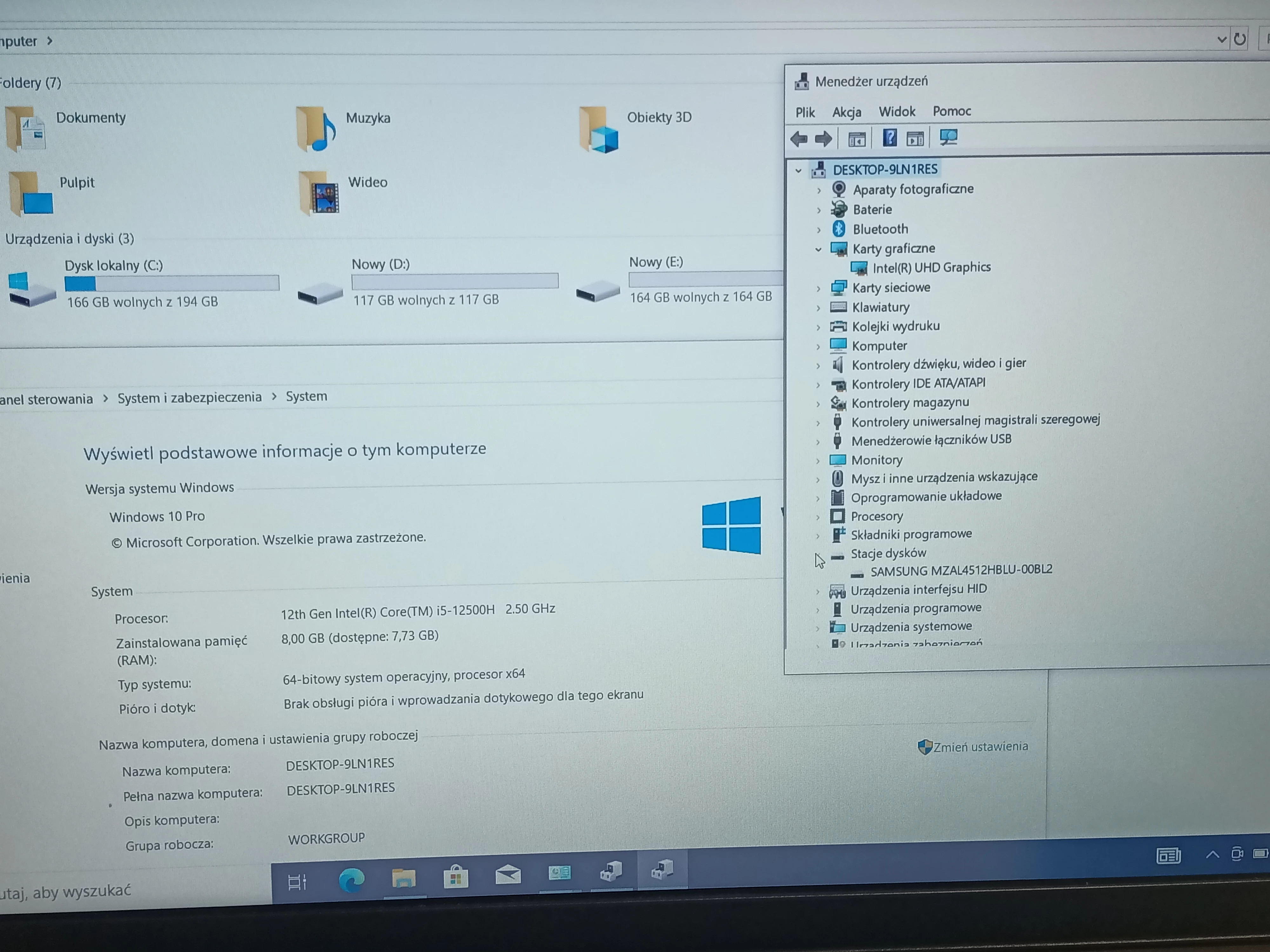Click the Zmień ustawienia link

coord(980,746)
